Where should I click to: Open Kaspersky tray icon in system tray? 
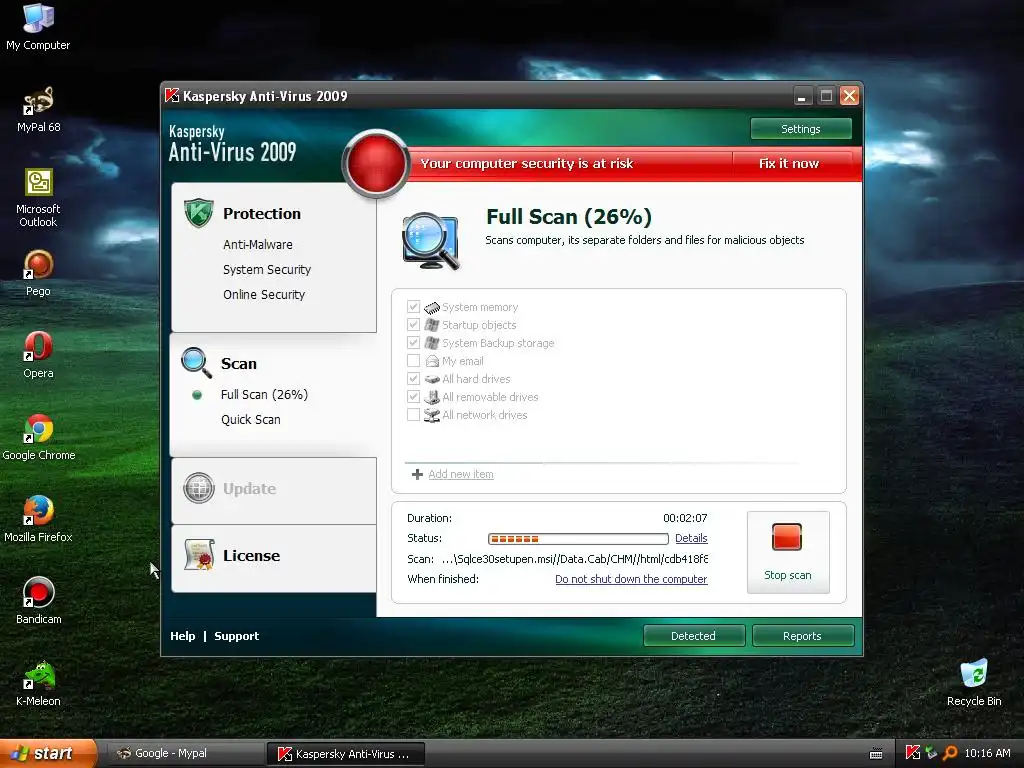tap(912, 753)
